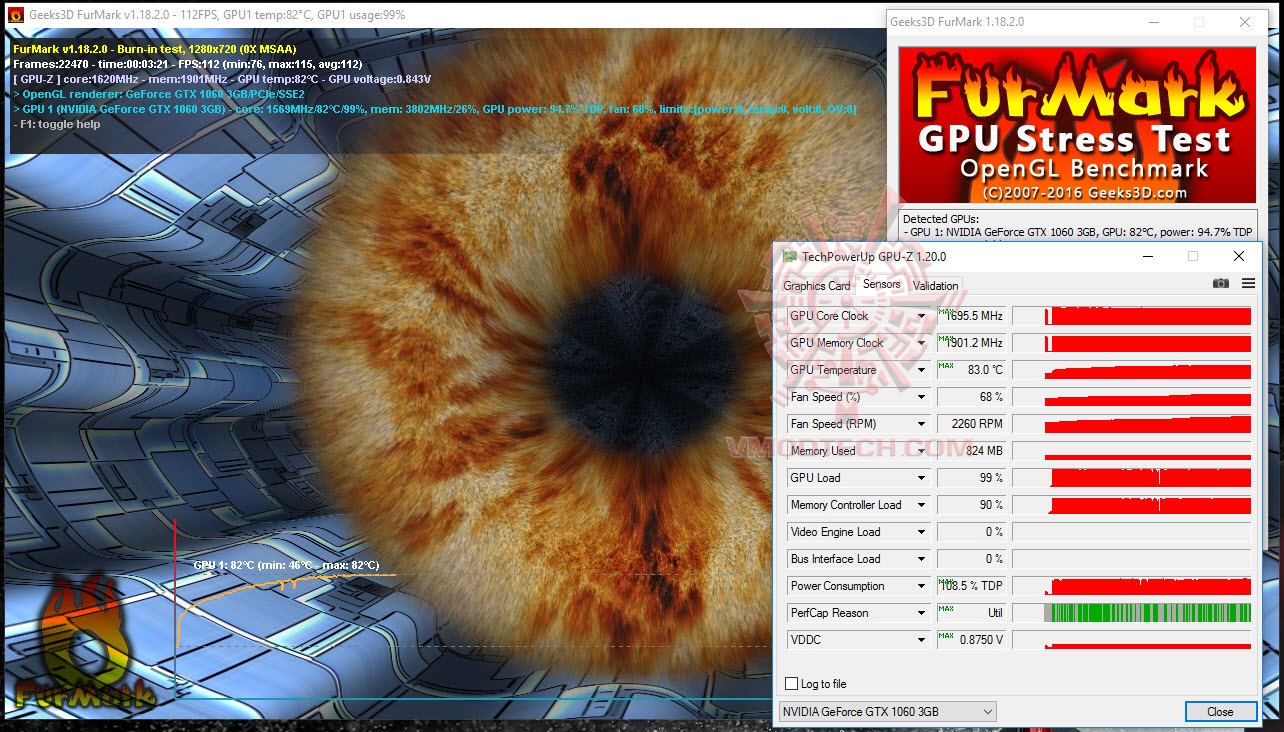
Task: Click the 68 % fan speed value
Action: tap(971, 397)
